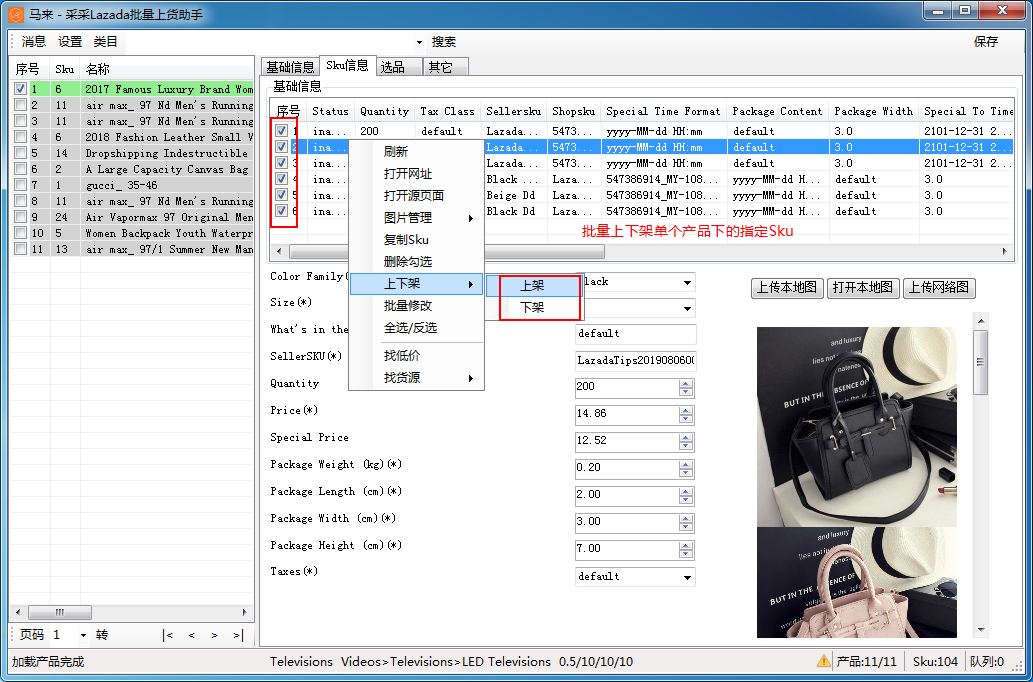Go to first page navigation icon
This screenshot has height=682, width=1033.
point(168,635)
